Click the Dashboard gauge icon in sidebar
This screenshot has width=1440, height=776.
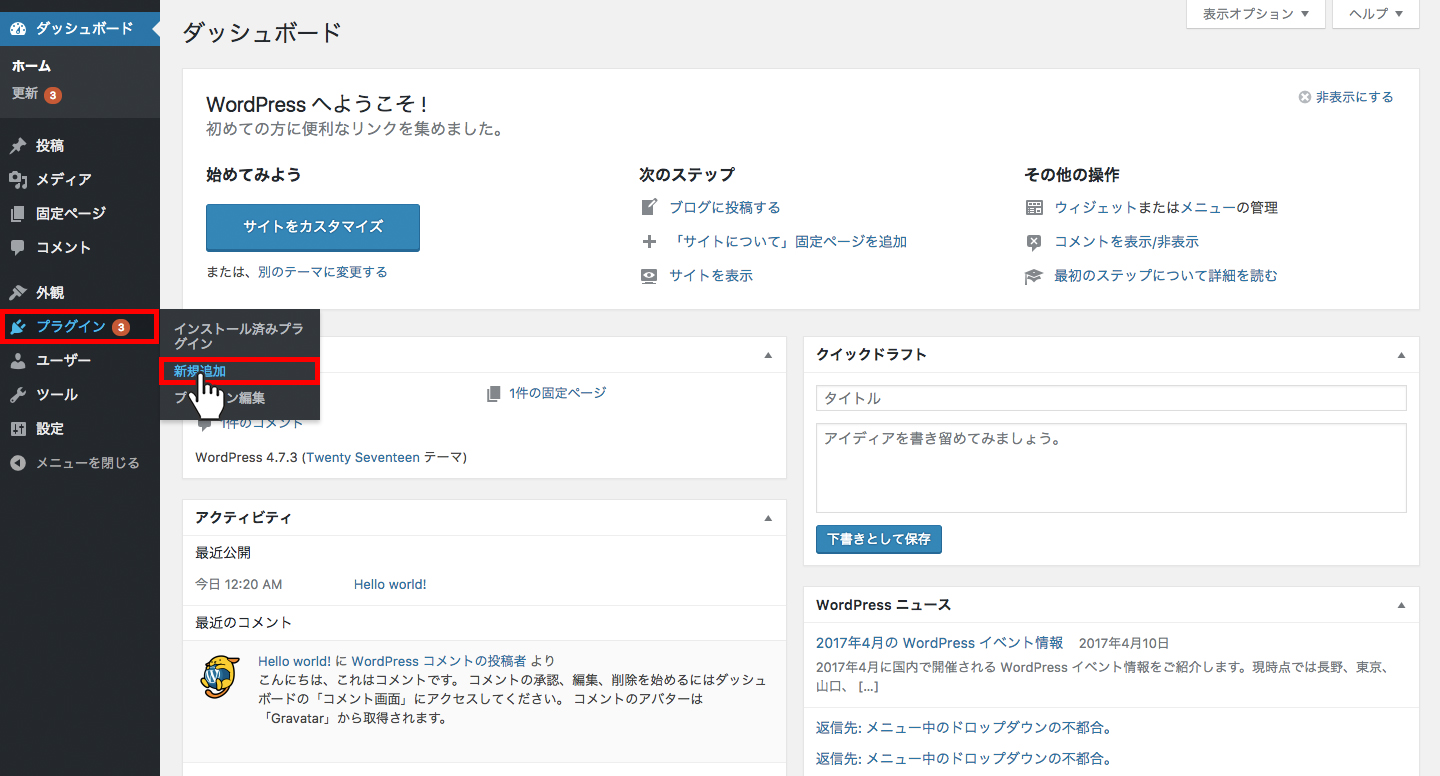18,29
